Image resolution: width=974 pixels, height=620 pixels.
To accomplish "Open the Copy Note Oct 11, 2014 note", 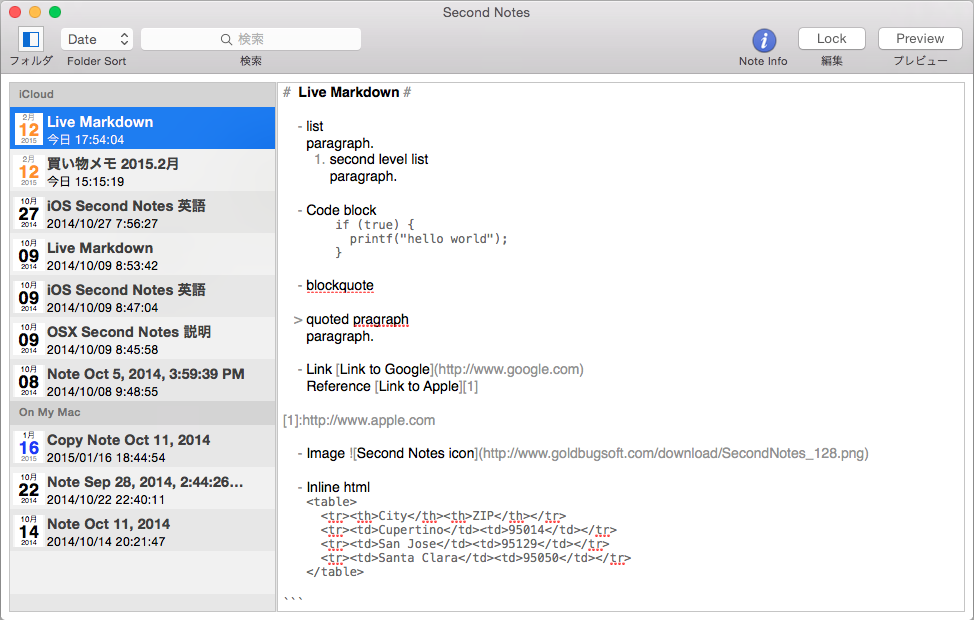I will [x=142, y=446].
